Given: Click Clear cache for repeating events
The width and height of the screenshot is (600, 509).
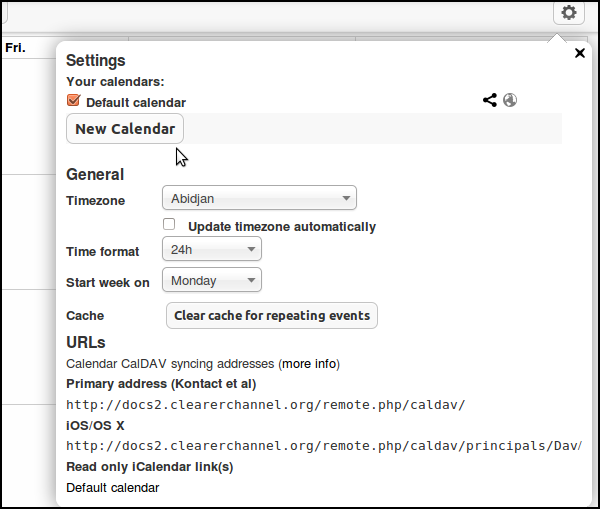Looking at the screenshot, I should (x=271, y=315).
